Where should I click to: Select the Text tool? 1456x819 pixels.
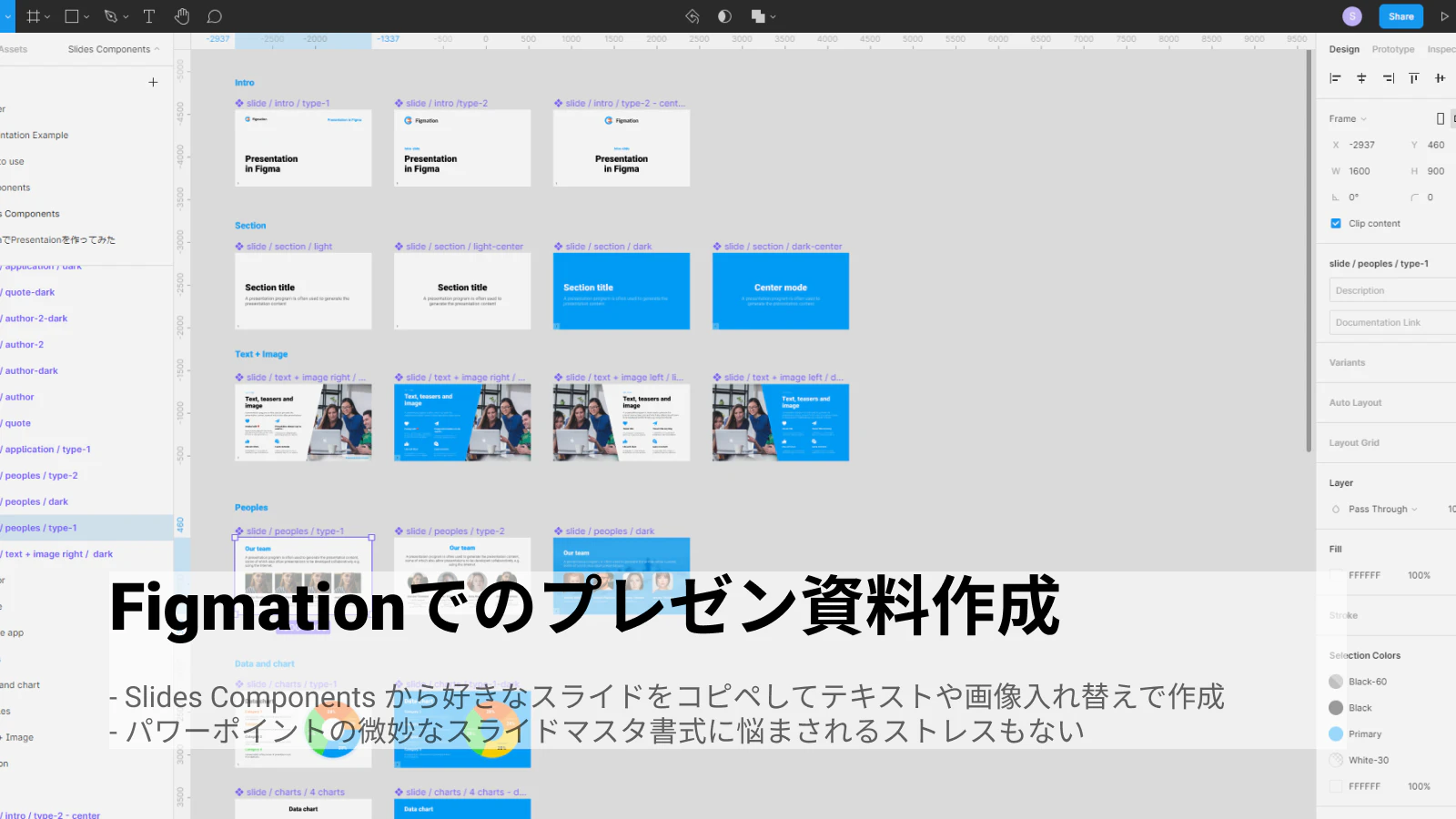click(149, 16)
